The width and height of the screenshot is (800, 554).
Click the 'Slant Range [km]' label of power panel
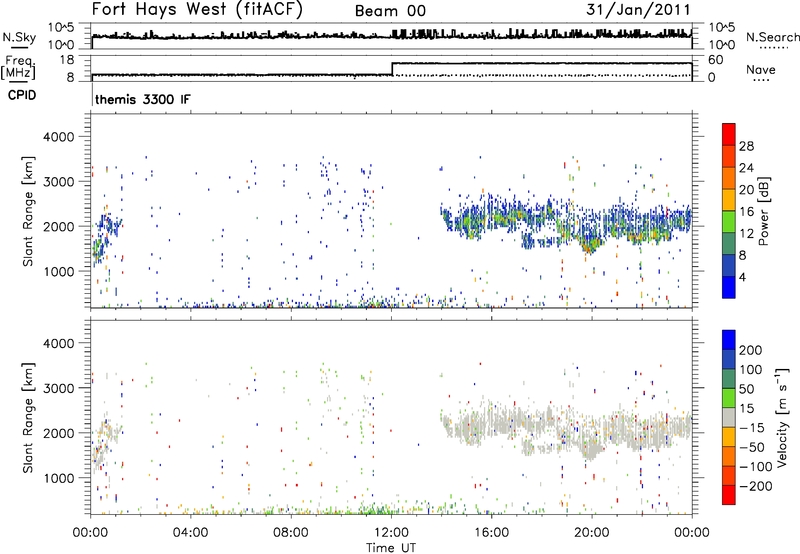(28, 211)
